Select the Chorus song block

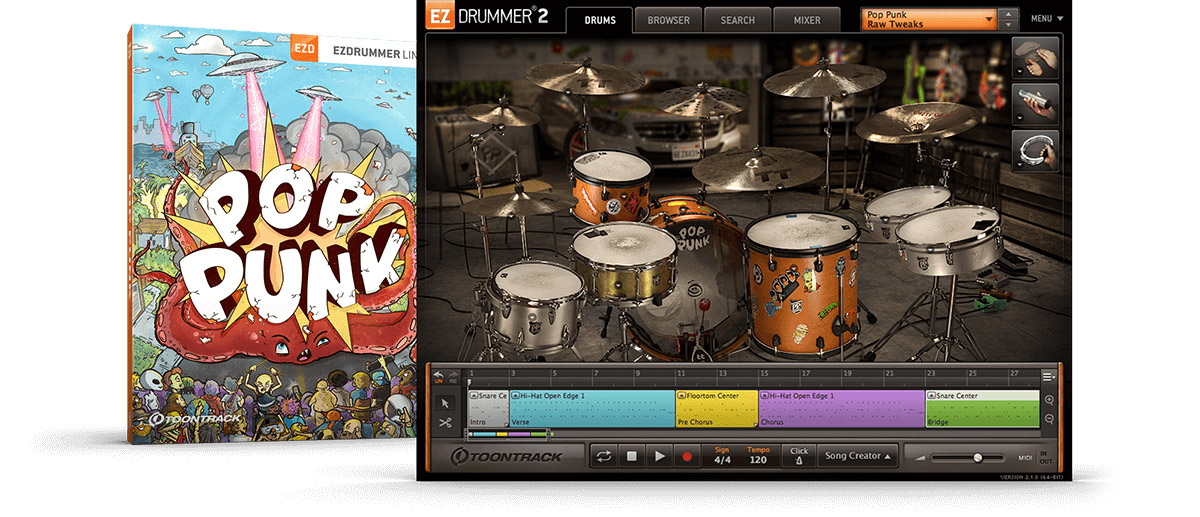[842, 410]
